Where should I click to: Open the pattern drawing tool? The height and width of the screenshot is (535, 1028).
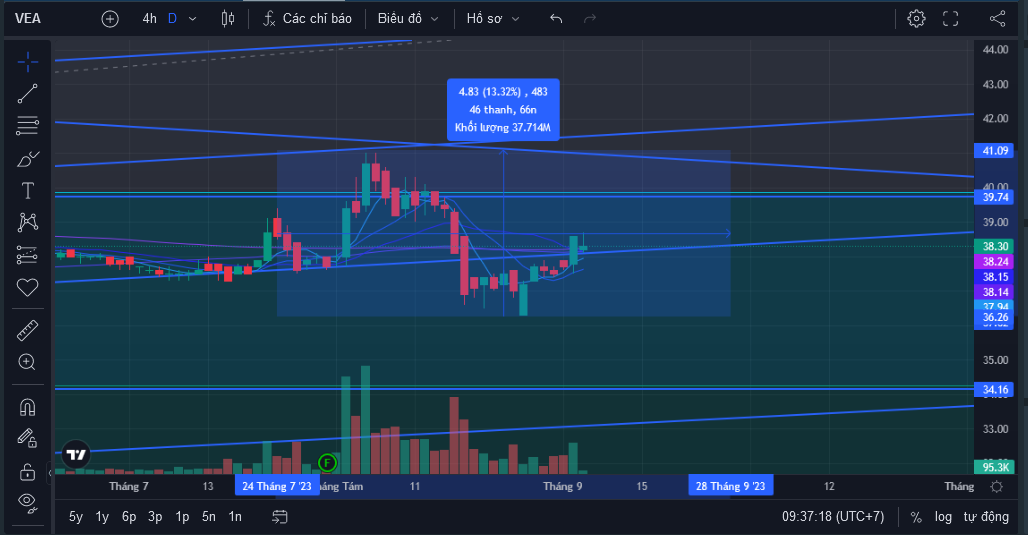(x=28, y=222)
